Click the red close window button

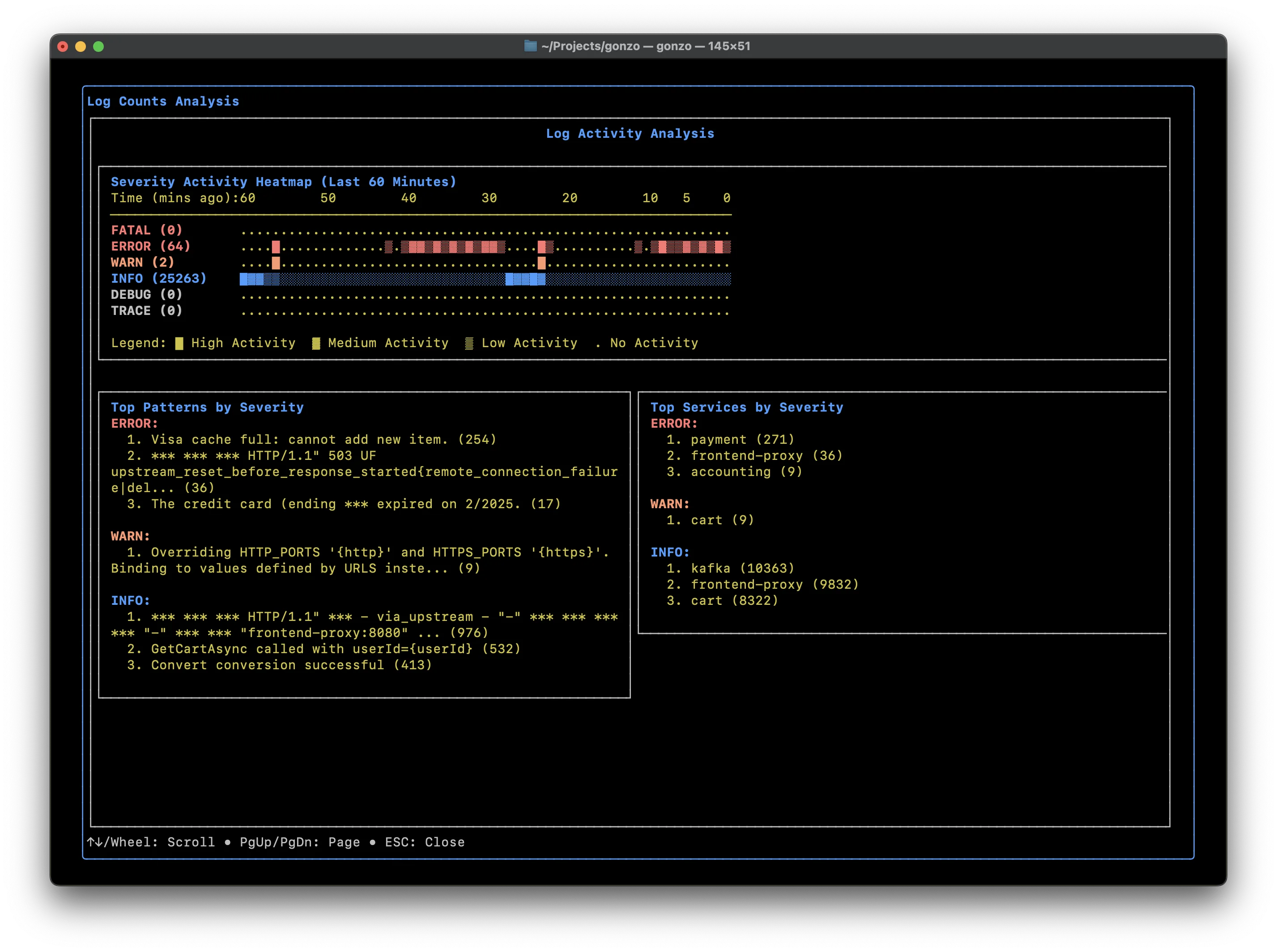63,47
